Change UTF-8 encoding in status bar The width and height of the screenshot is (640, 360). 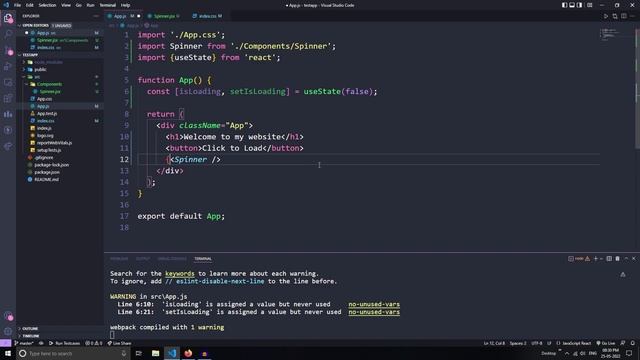(x=537, y=343)
